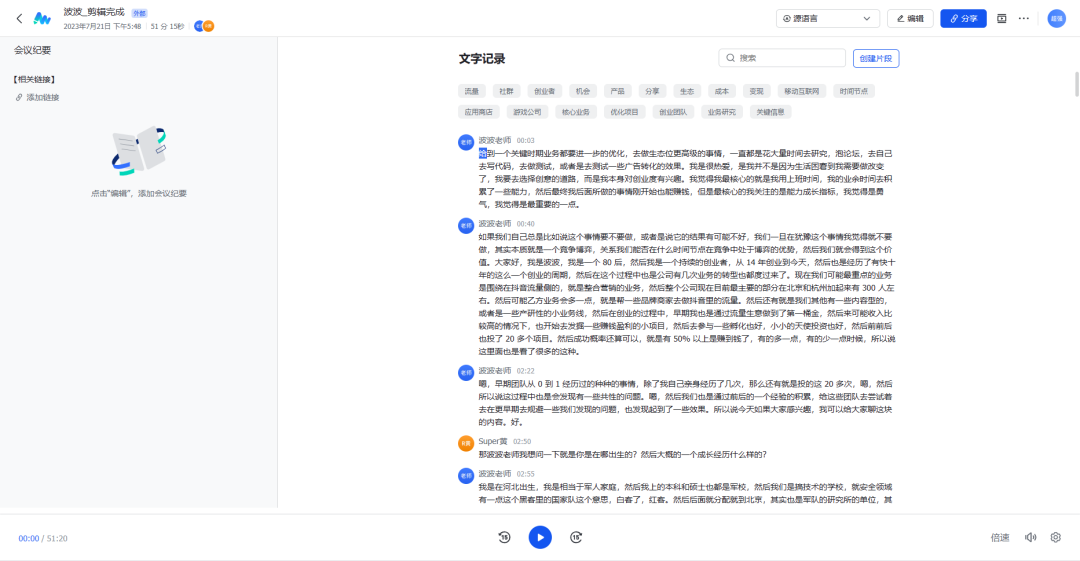Click the search field in 文字记录

[782, 58]
